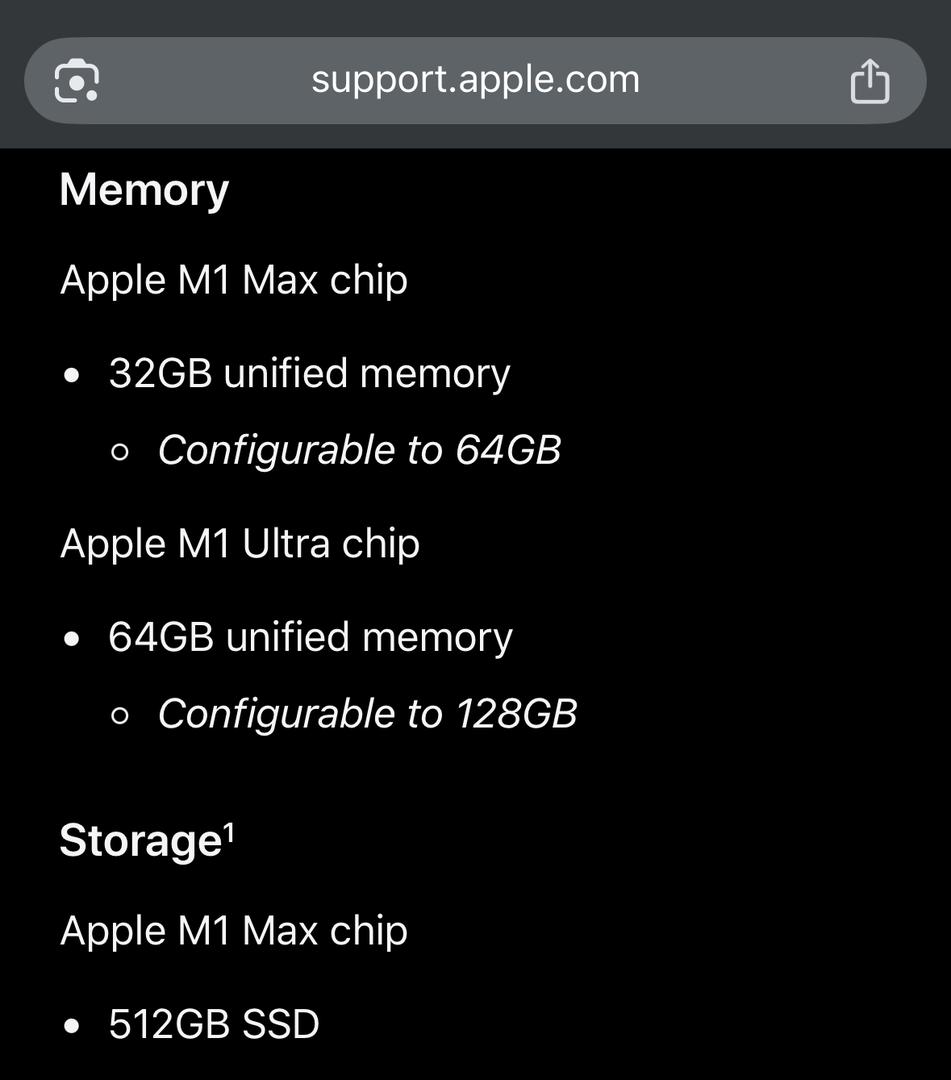Tap the support.apple.com address bar
Screen dimensions: 951x1080
(x=475, y=81)
